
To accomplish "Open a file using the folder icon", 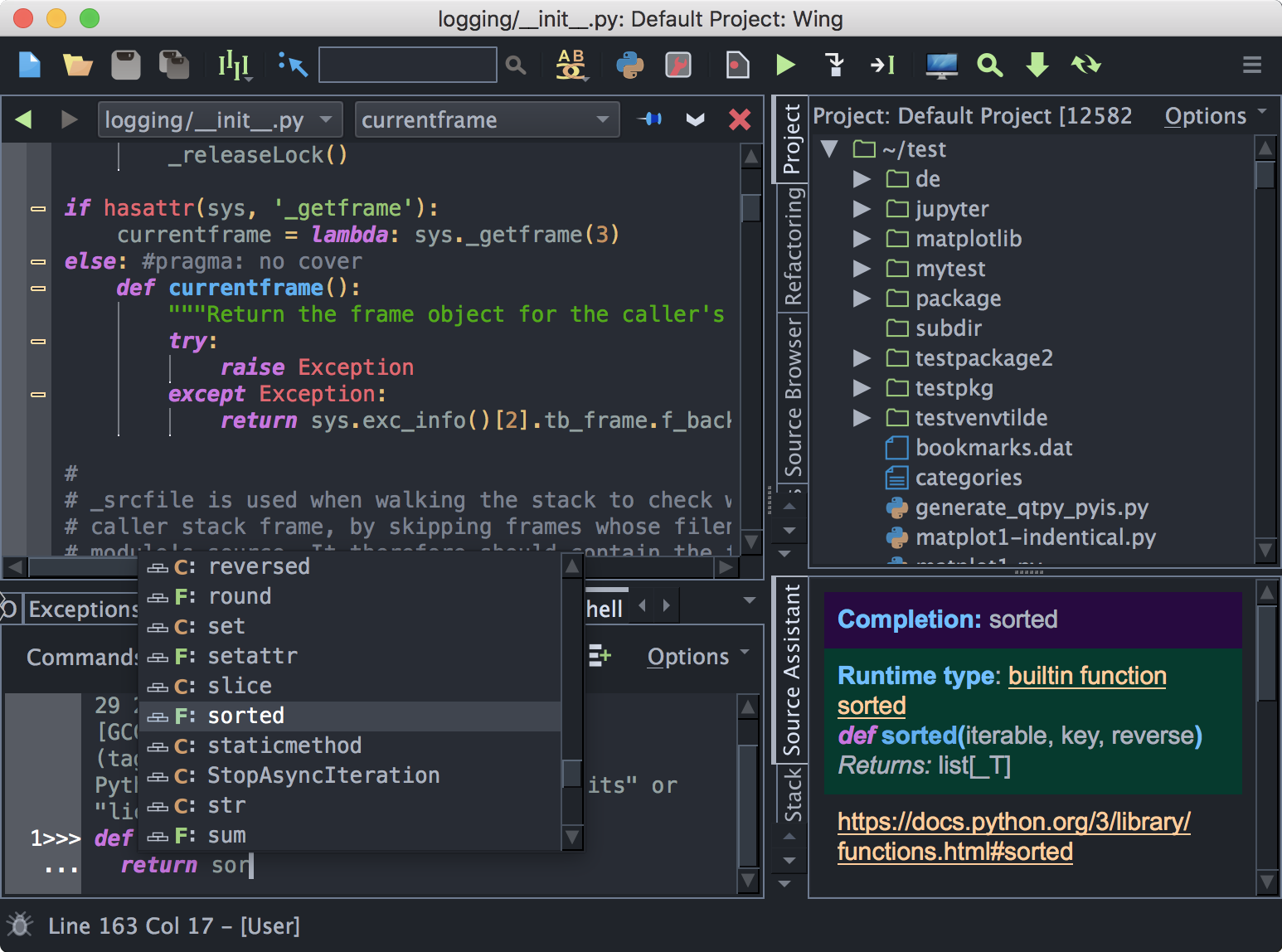I will point(78,65).
